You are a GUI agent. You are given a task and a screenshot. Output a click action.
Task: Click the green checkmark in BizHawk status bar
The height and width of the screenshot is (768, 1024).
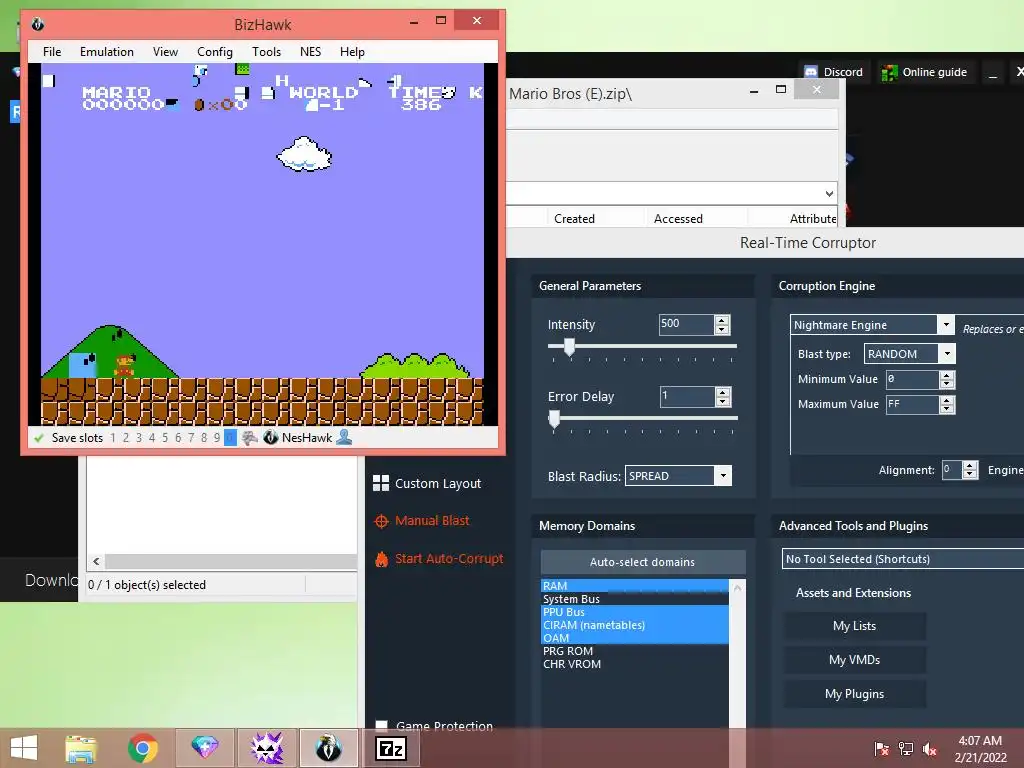tap(39, 438)
